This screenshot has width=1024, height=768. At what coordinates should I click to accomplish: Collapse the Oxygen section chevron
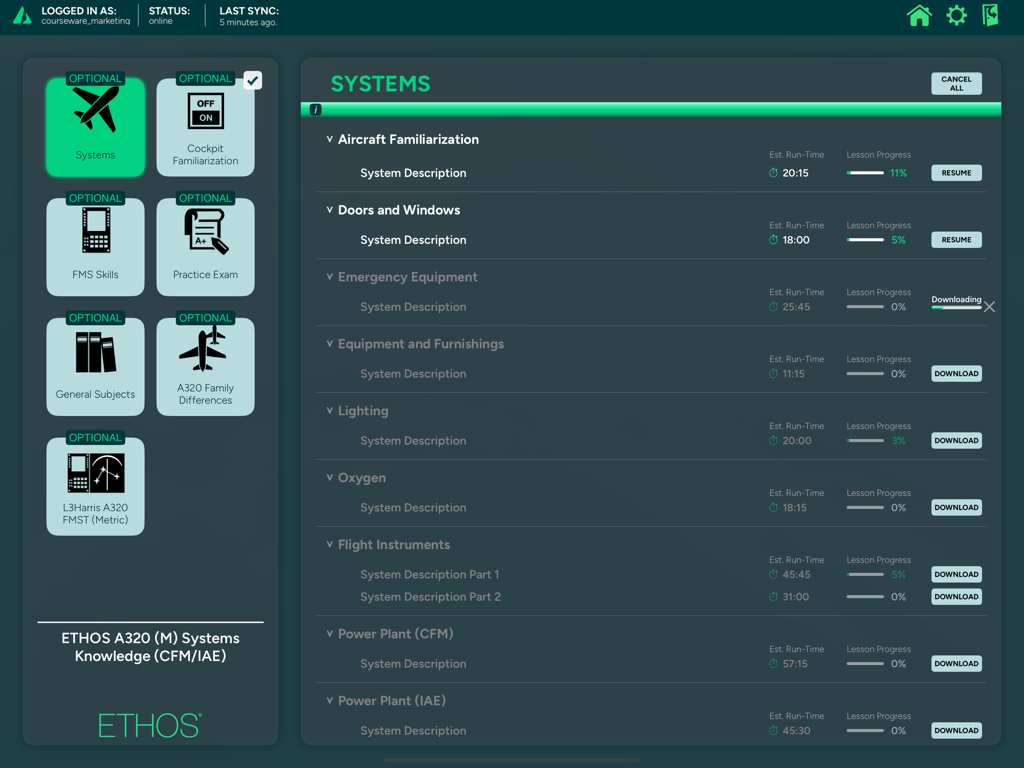[330, 477]
